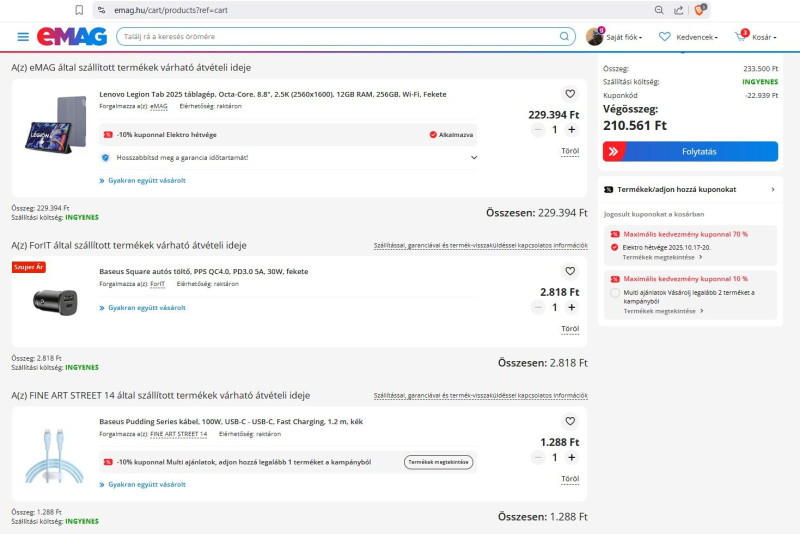Click the search magnifier icon in eMAG search bar
This screenshot has width=800, height=534.
pos(564,36)
